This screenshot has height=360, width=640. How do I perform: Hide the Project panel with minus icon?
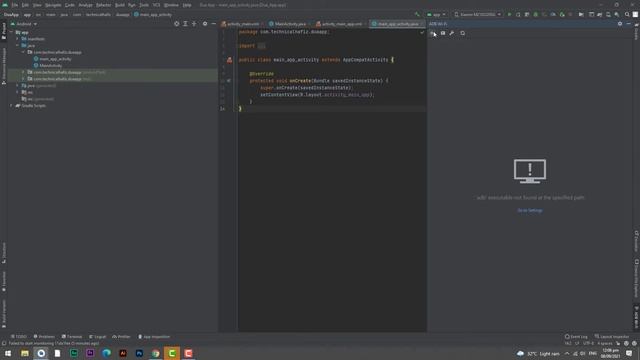(213, 24)
